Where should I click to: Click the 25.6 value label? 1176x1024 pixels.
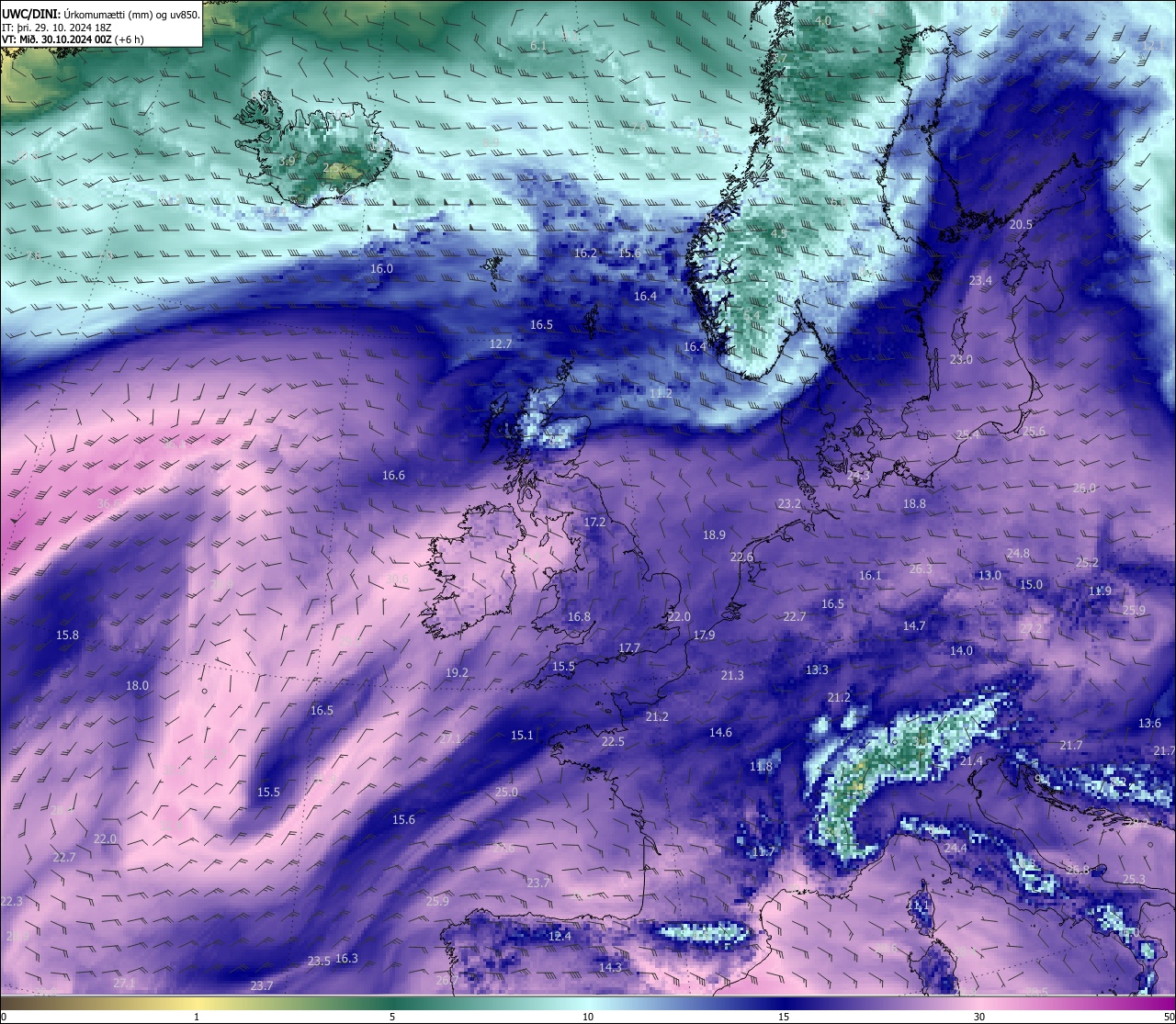pyautogui.click(x=1034, y=431)
